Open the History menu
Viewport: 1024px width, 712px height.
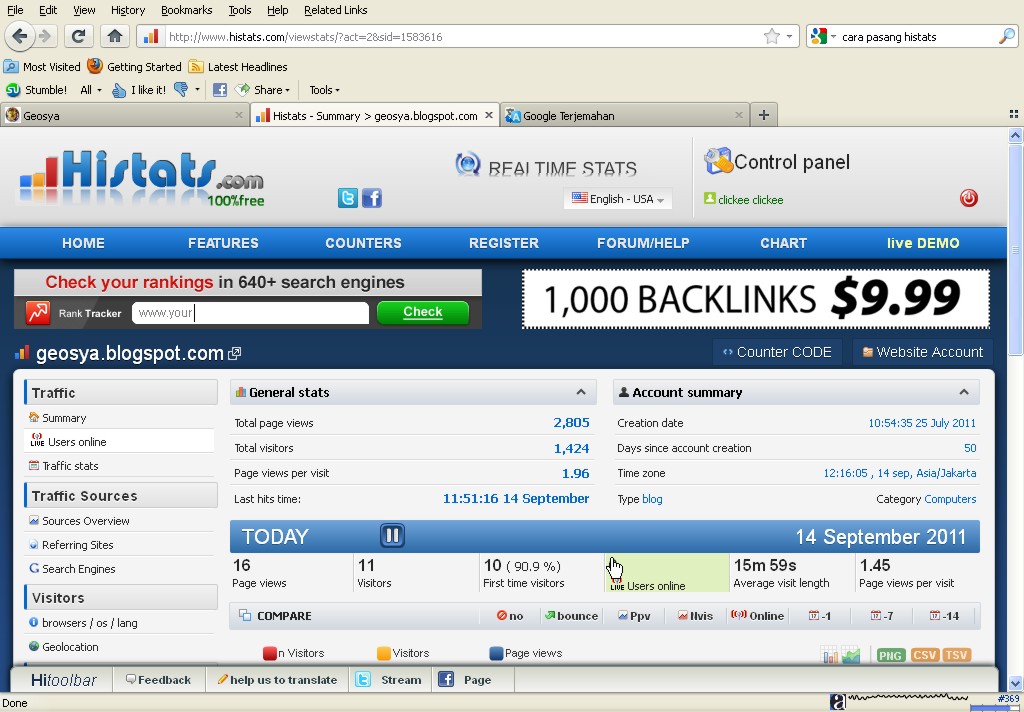(128, 10)
